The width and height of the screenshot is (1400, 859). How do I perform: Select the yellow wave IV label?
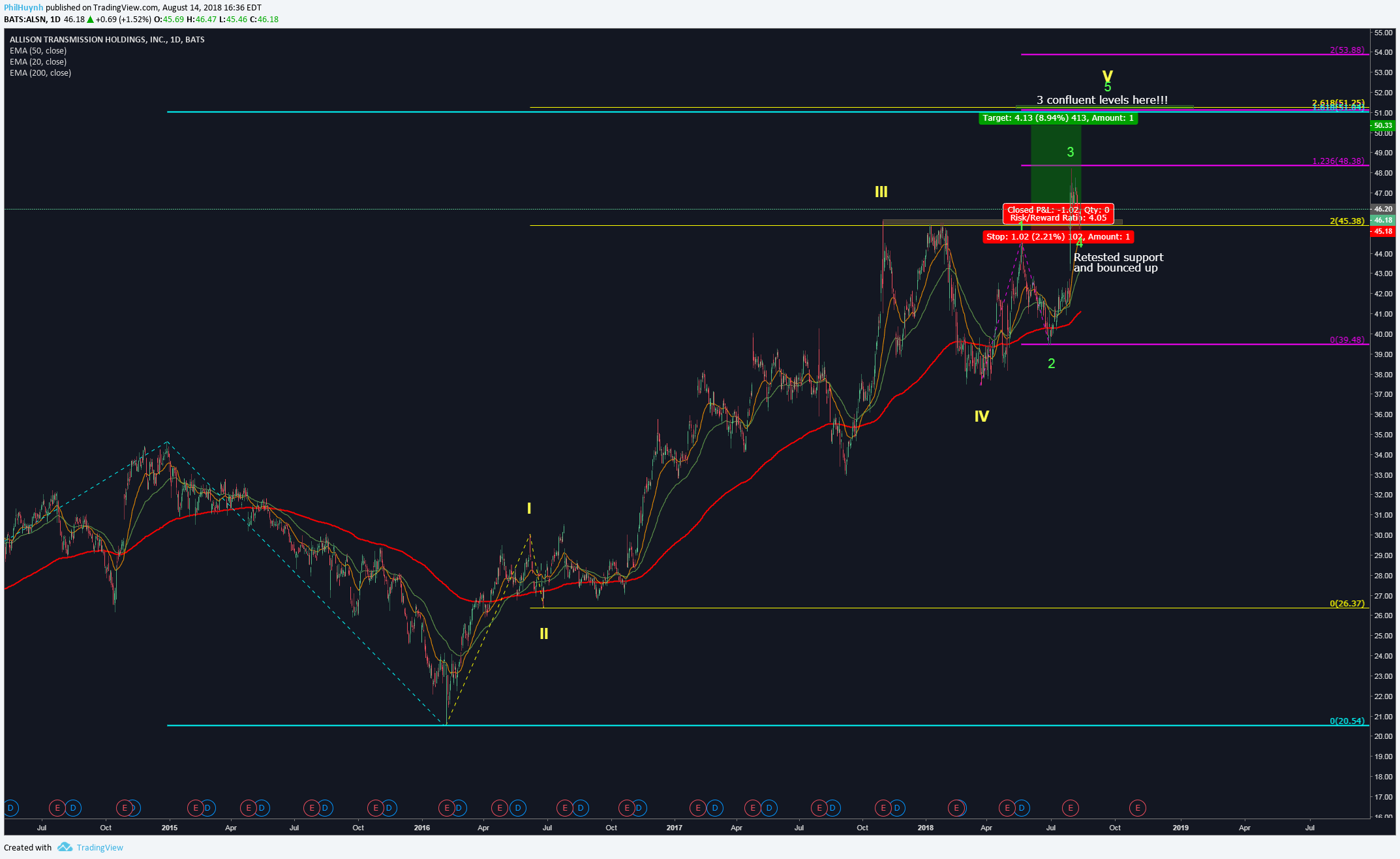click(981, 416)
